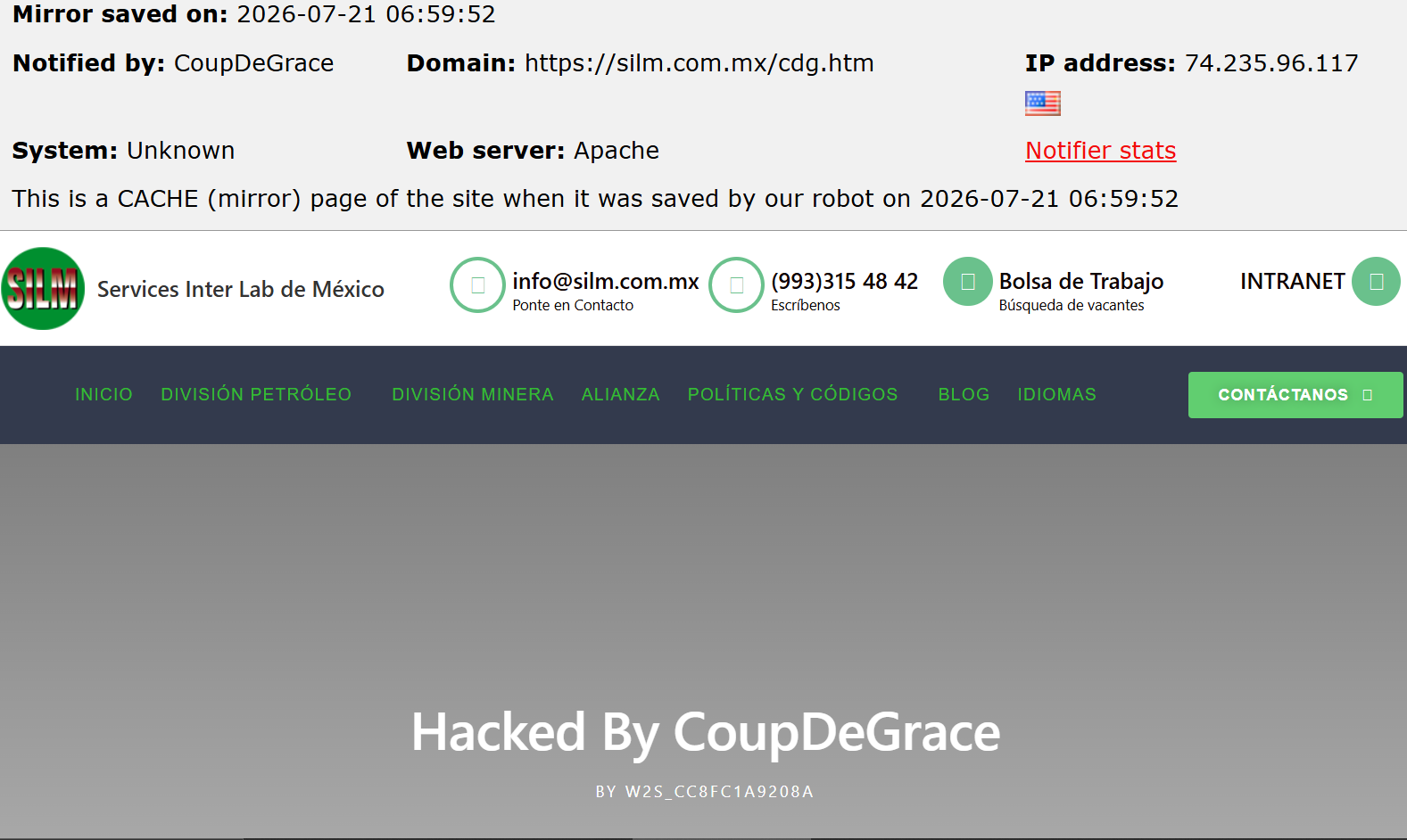The image size is (1407, 840).
Task: Click the Hacked By CoupDeGrace headline
Action: click(x=705, y=733)
